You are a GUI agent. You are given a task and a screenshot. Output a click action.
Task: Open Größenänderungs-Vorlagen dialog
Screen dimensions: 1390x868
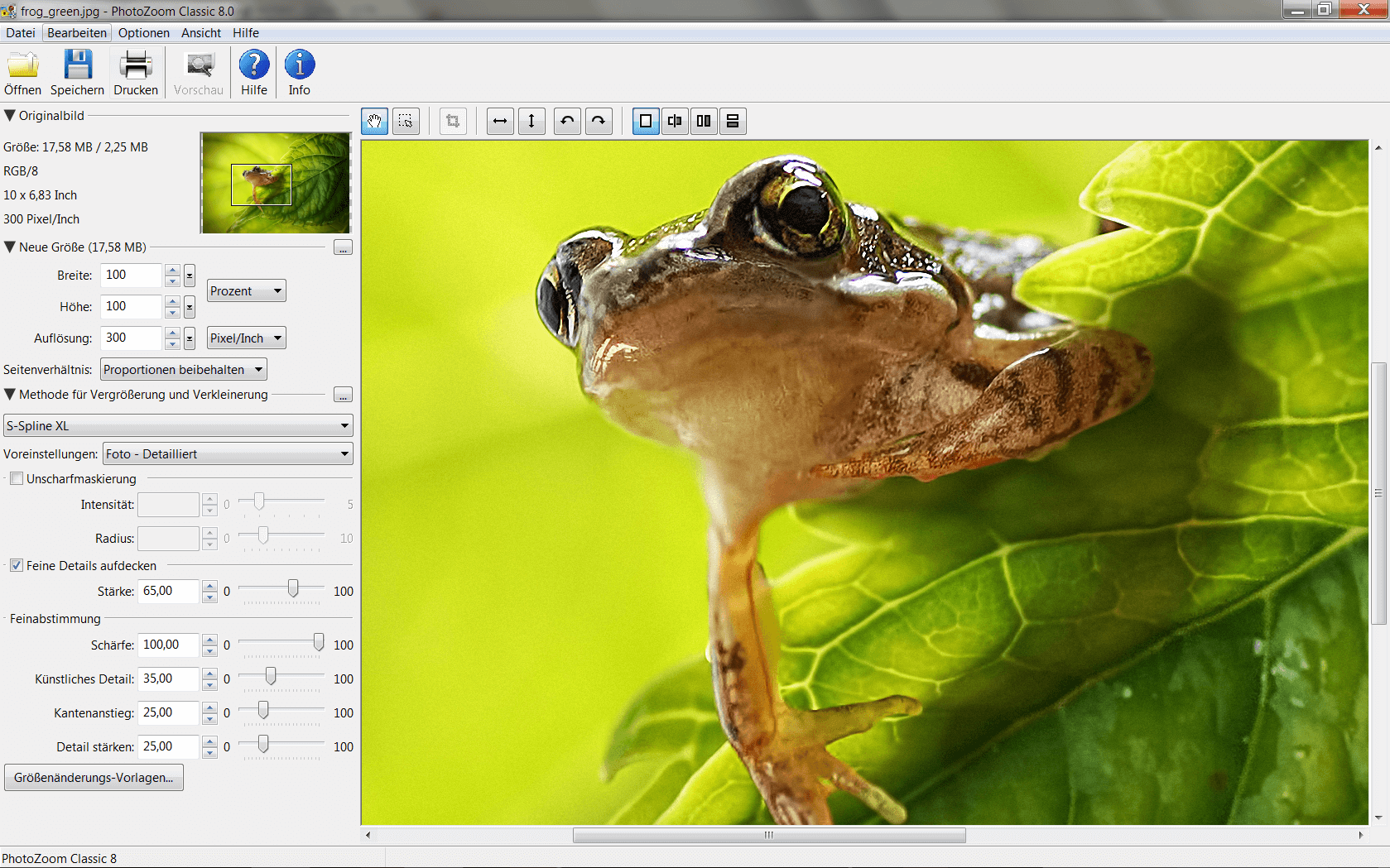click(94, 777)
